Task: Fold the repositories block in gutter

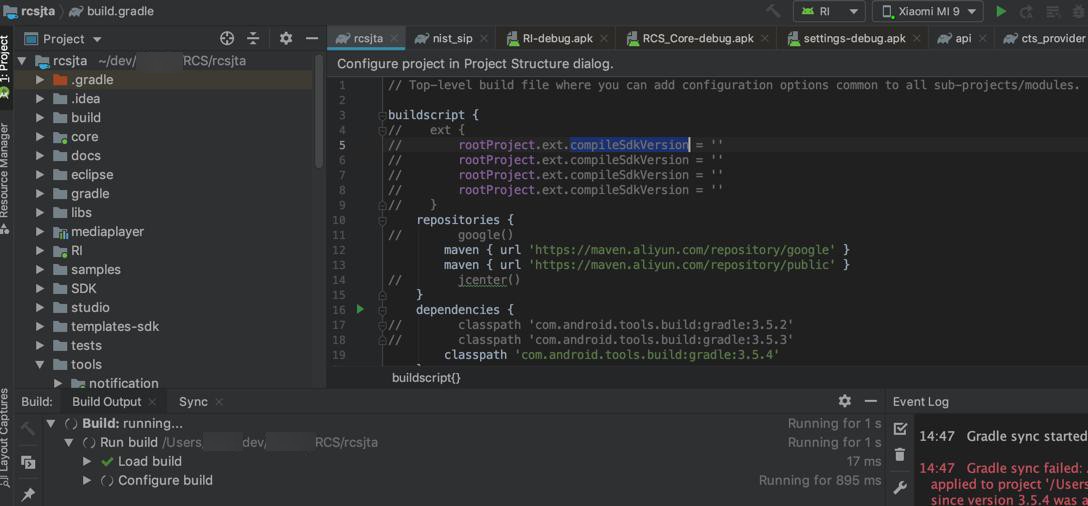Action: [x=382, y=220]
